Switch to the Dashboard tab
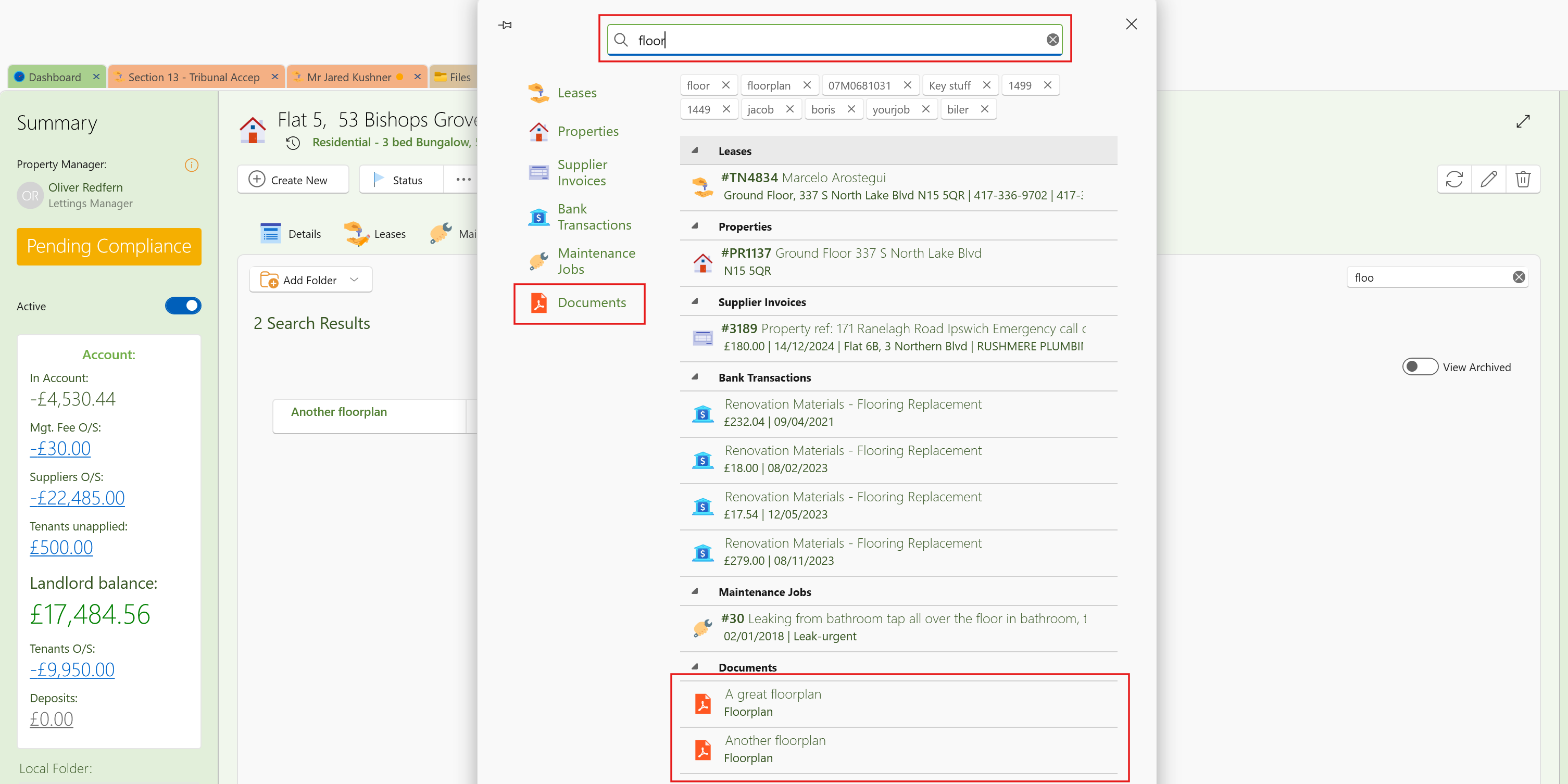 click(54, 77)
